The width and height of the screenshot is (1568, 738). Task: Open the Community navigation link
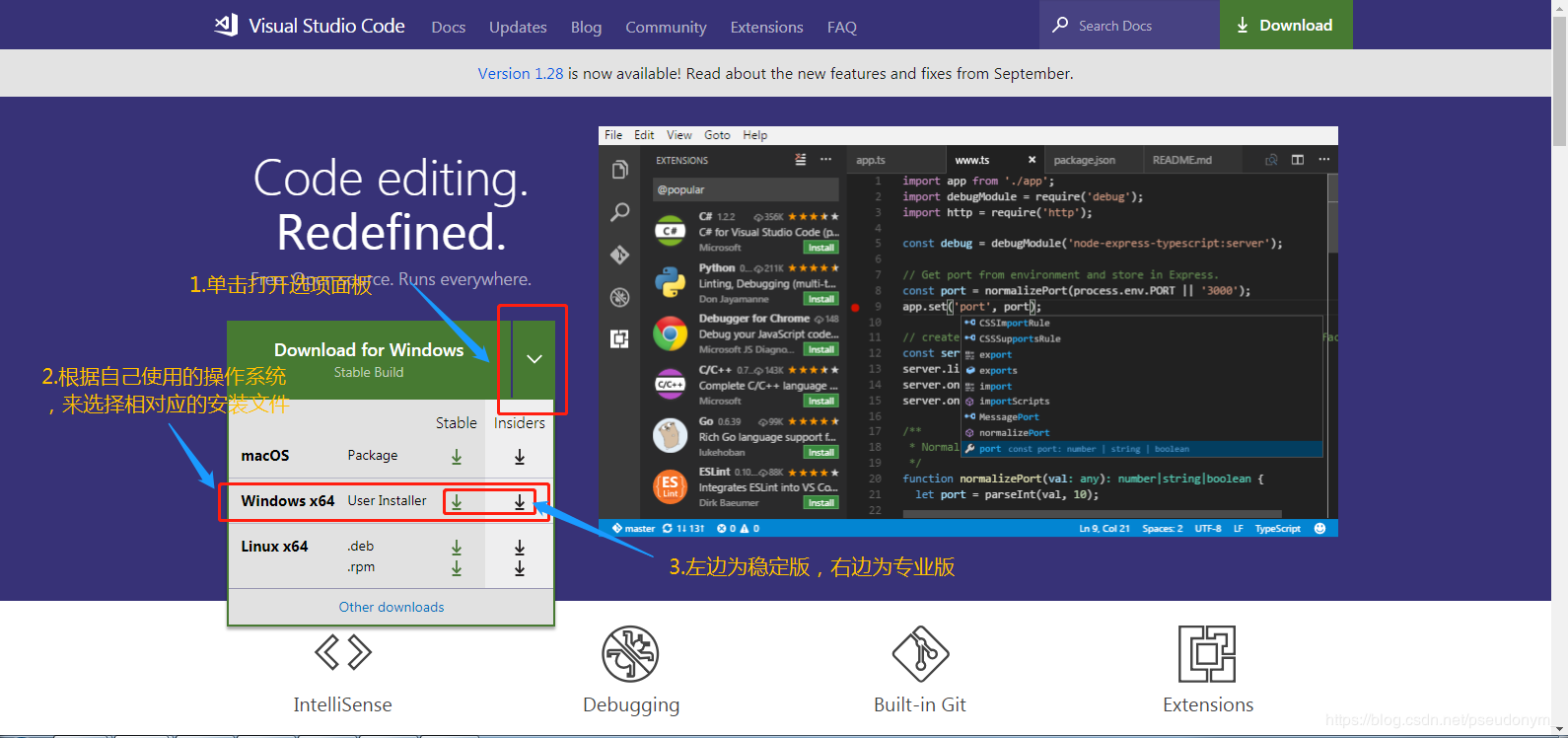point(666,28)
